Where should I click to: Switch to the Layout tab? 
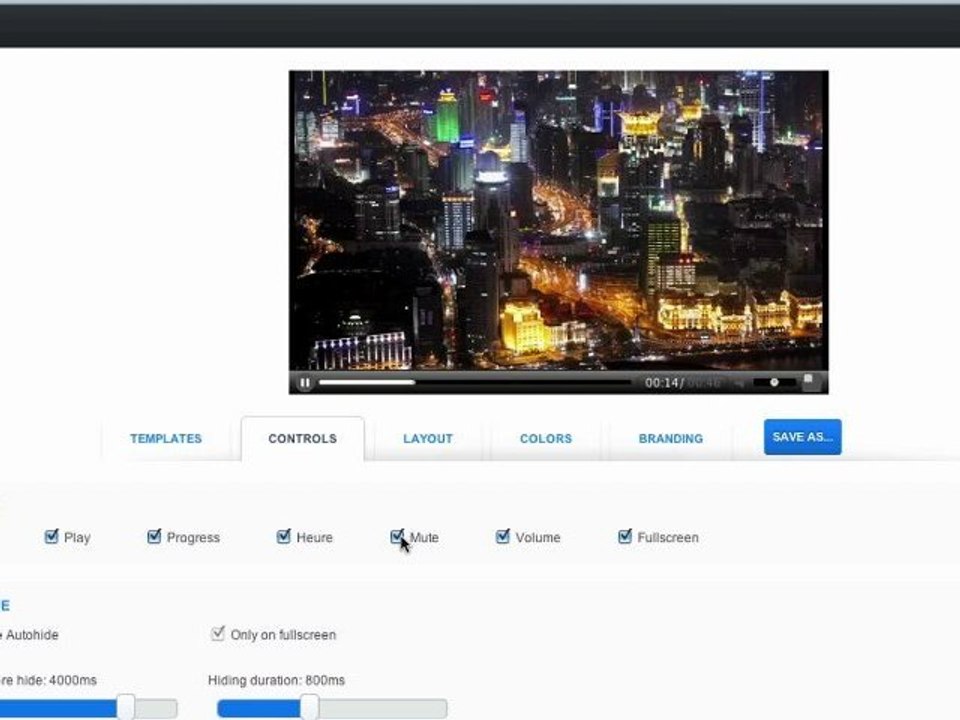point(428,438)
